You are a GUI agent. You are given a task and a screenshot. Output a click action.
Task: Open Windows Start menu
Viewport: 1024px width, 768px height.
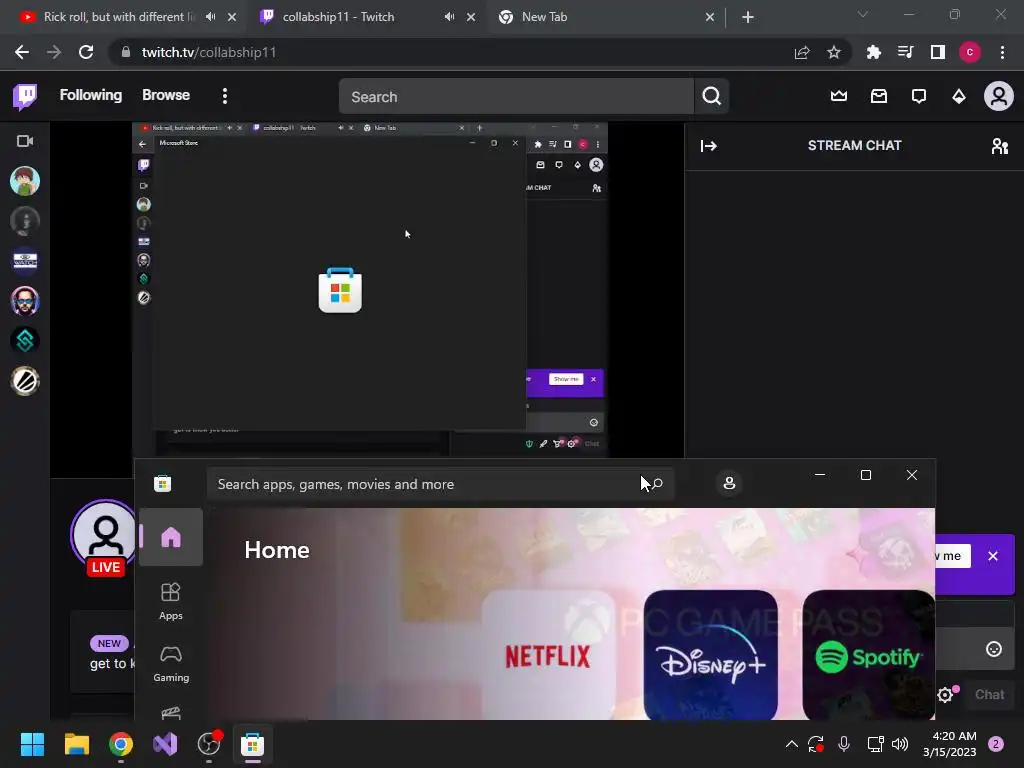(x=32, y=744)
